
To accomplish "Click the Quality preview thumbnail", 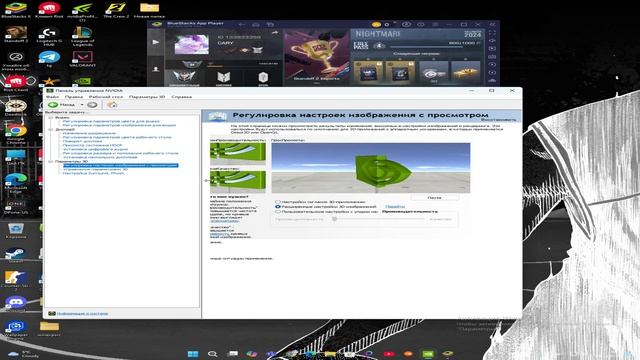I will coord(238,182).
